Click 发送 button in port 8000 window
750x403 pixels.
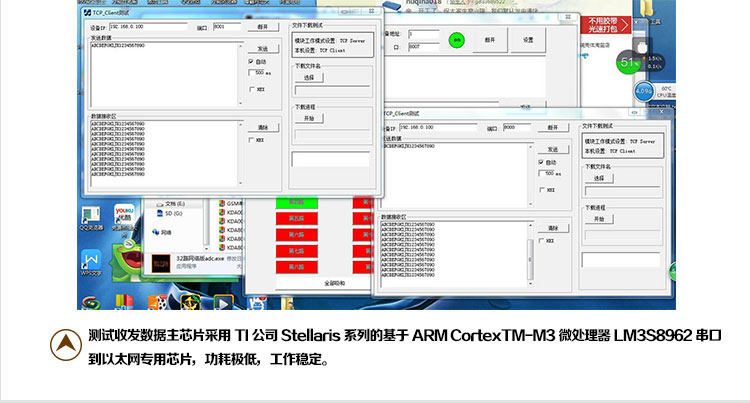coord(553,150)
